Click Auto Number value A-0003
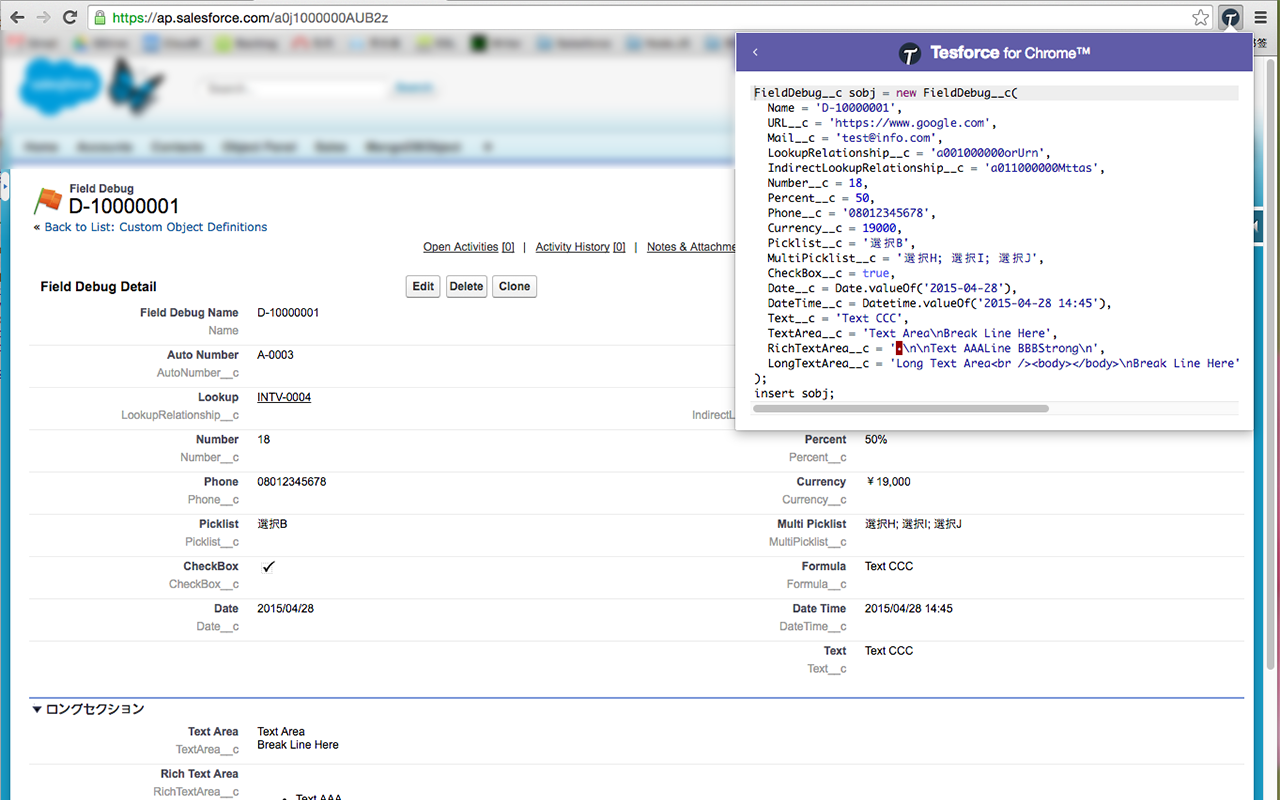 point(275,355)
